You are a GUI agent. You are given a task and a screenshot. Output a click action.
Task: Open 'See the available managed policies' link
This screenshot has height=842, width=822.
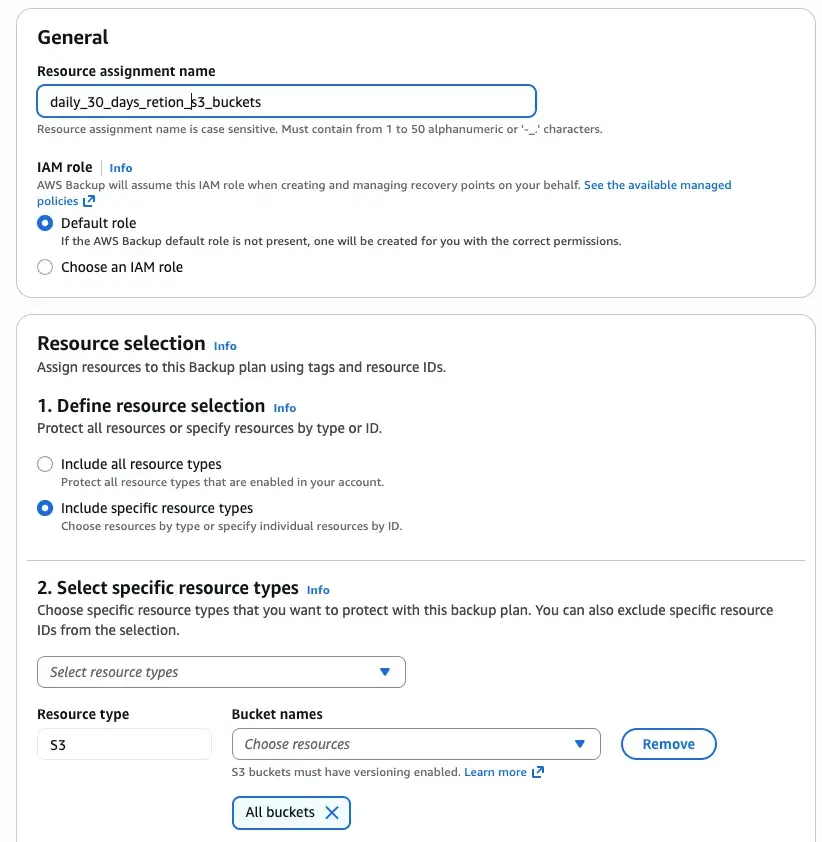[x=657, y=185]
